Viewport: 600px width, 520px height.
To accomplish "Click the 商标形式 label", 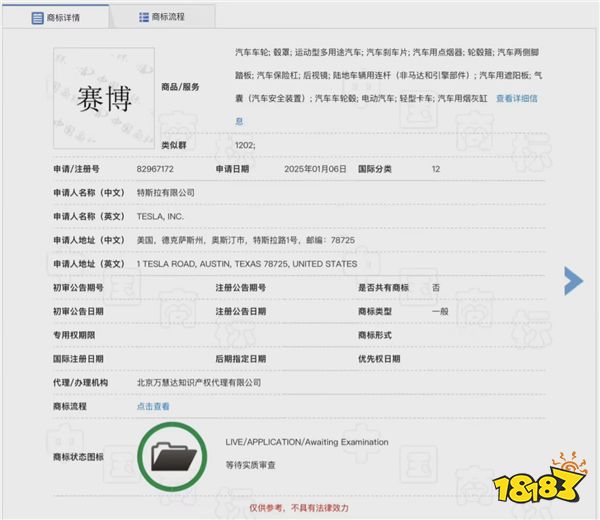I will coord(375,335).
